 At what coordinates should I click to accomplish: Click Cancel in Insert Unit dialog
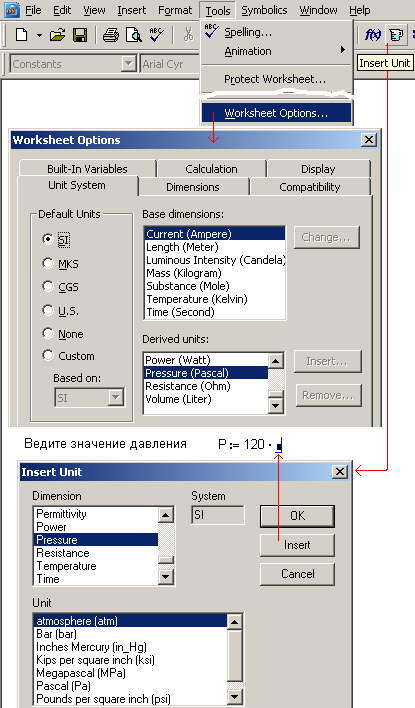(297, 574)
